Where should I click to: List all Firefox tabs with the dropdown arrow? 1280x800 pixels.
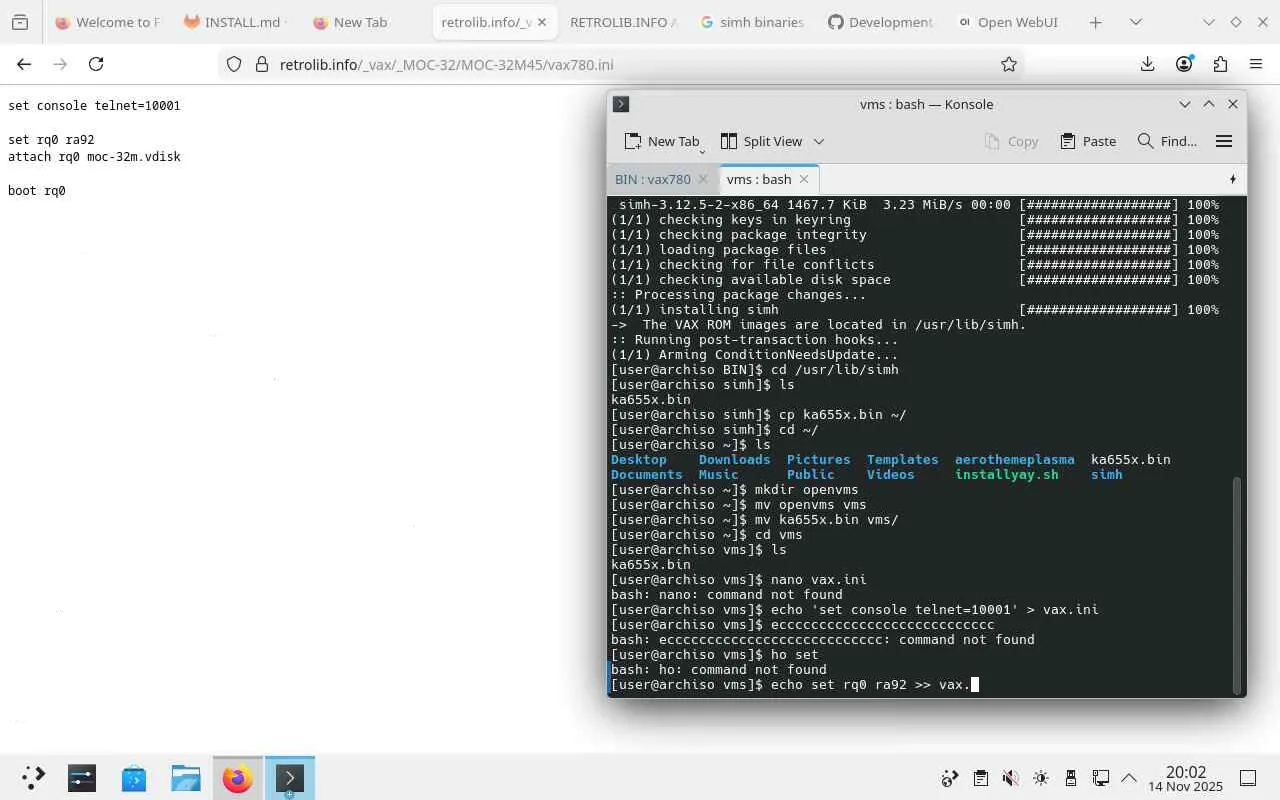click(1136, 22)
